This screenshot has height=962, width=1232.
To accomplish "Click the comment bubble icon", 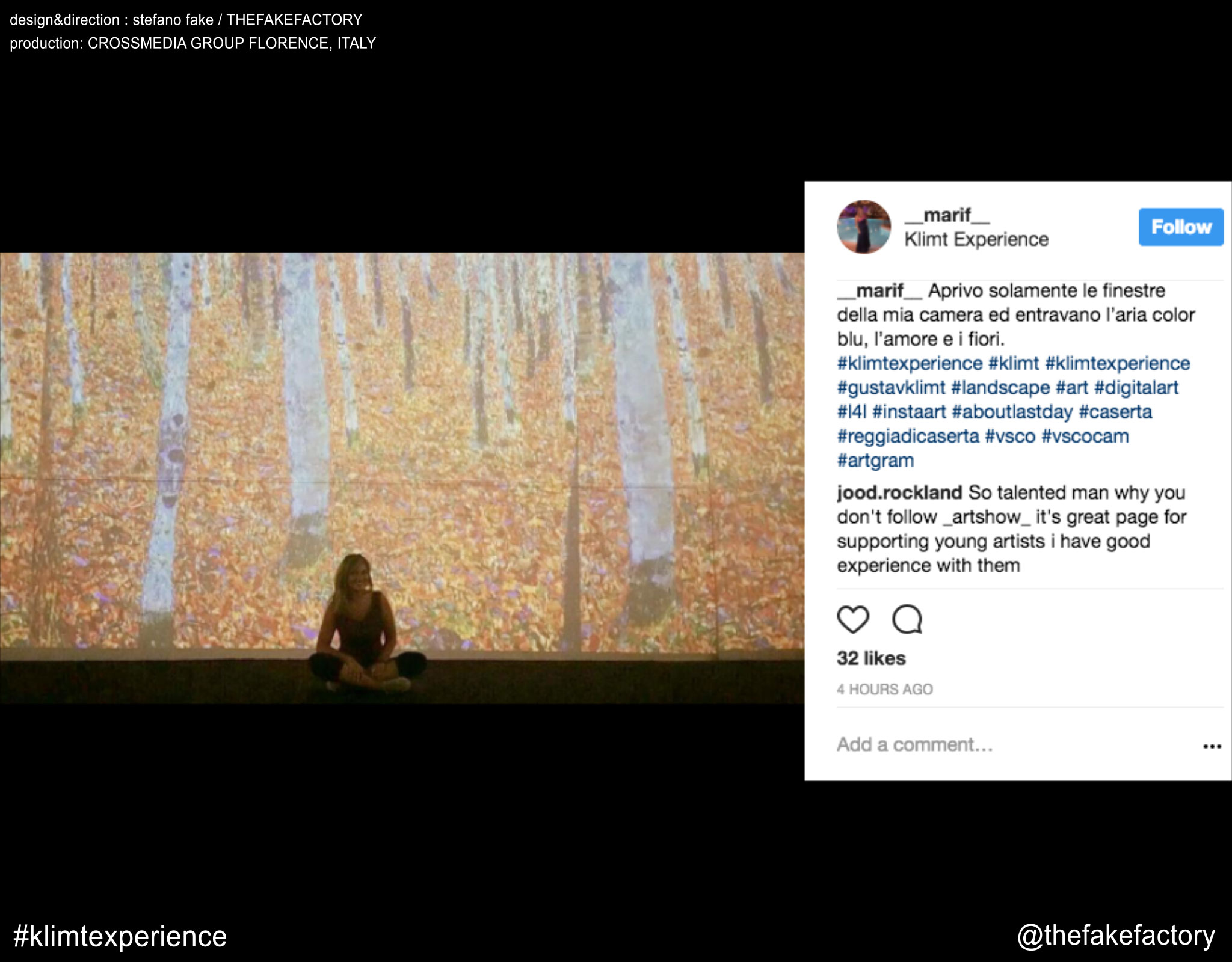I will [907, 619].
